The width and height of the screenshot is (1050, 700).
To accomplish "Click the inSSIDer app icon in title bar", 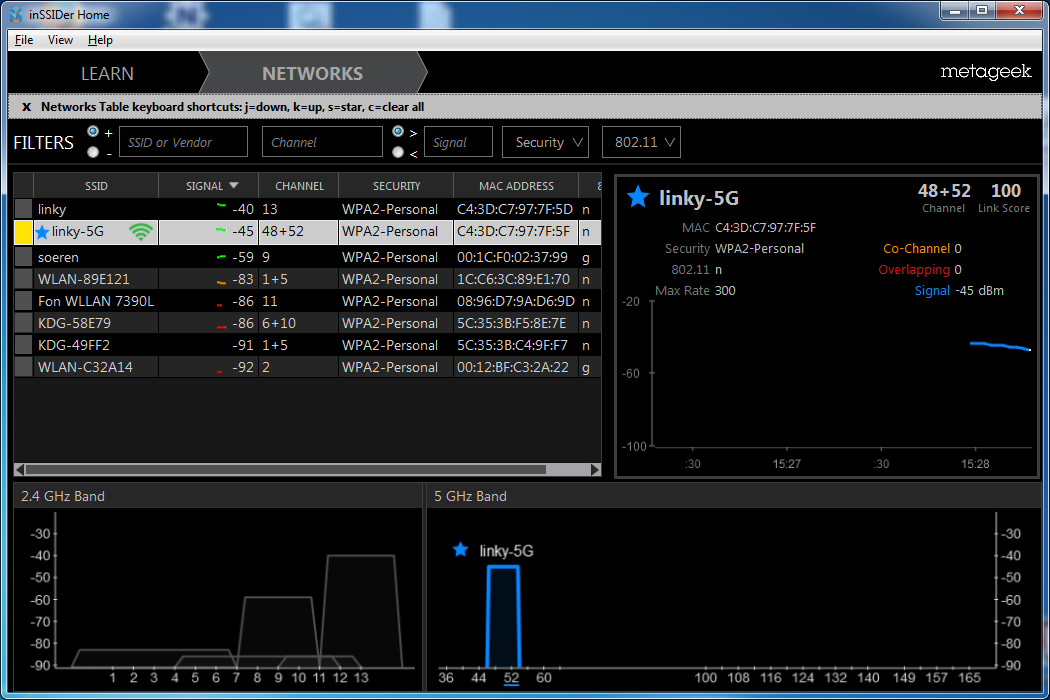I will [15, 14].
